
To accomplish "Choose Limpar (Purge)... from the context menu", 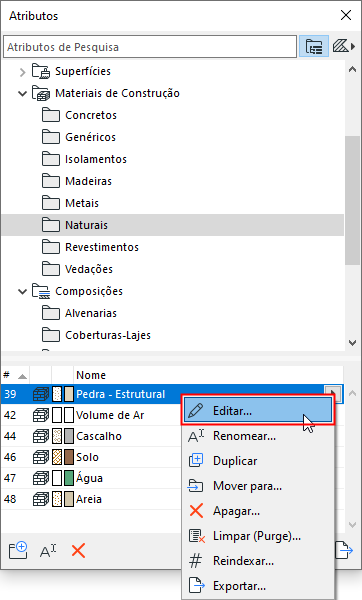I will (258, 536).
